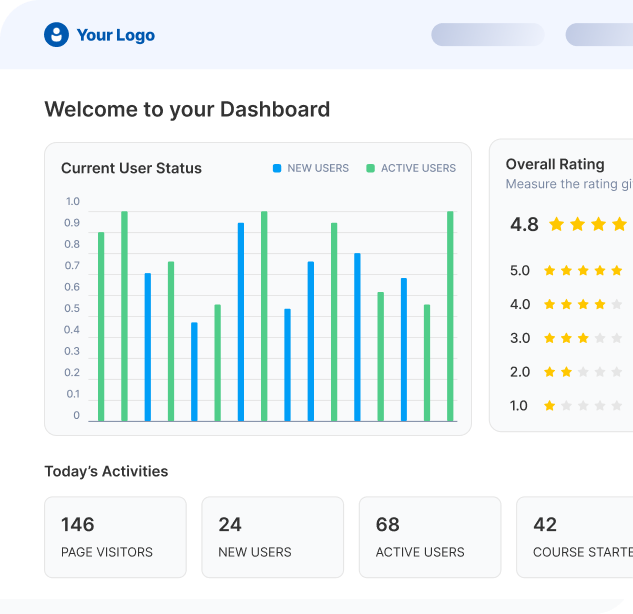Click the green Active Users legend swatch
The width and height of the screenshot is (633, 614).
click(370, 168)
